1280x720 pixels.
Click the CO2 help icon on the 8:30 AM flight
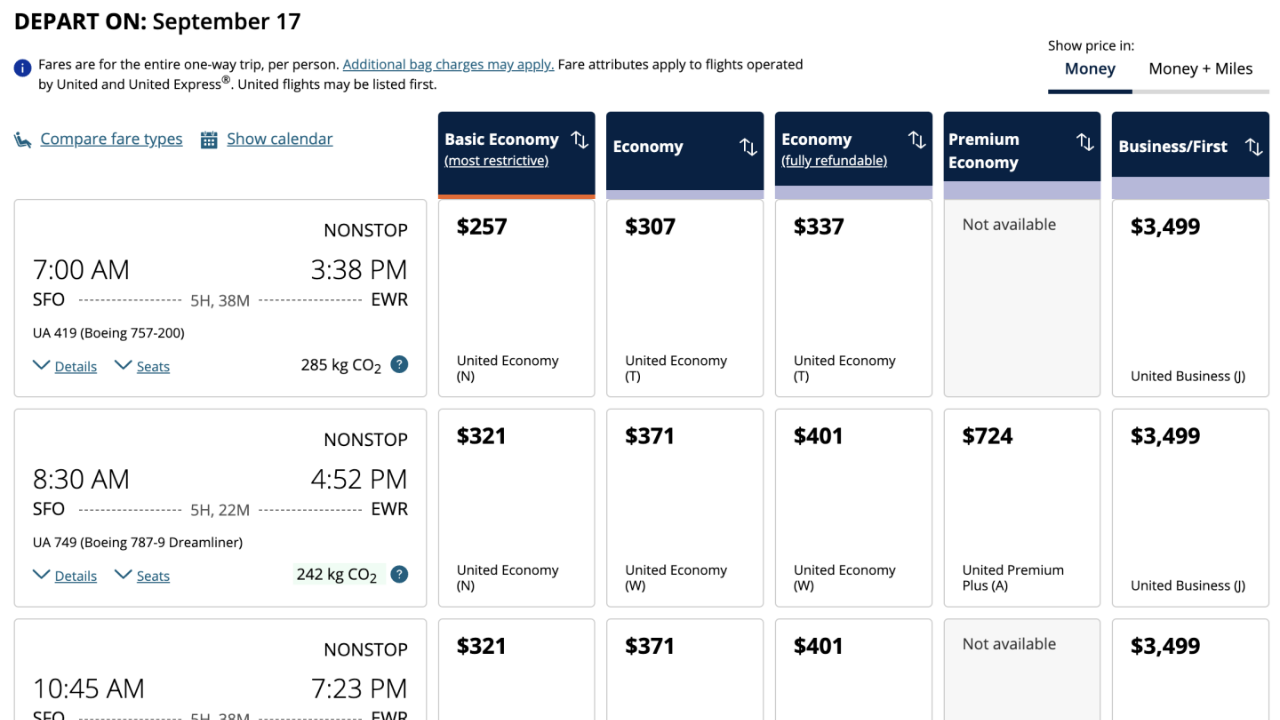click(x=399, y=574)
